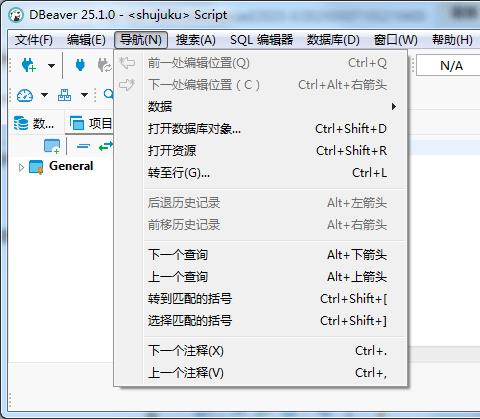
Task: Click the create new project folder icon
Action: 52,146
